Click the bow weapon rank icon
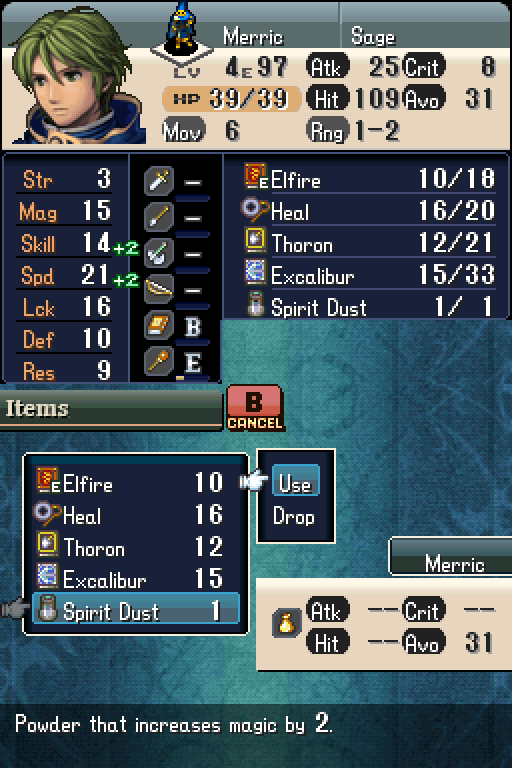 click(159, 289)
